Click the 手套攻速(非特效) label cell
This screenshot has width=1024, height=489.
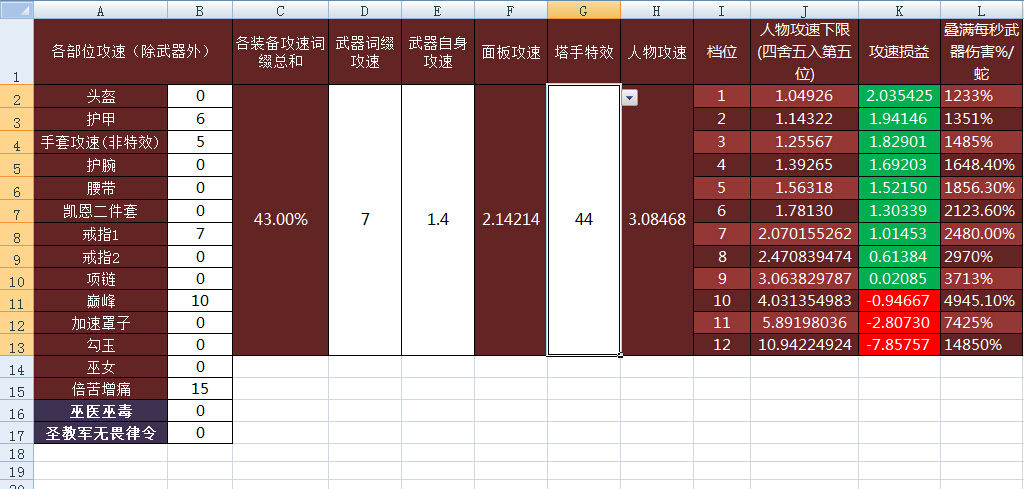click(101, 142)
